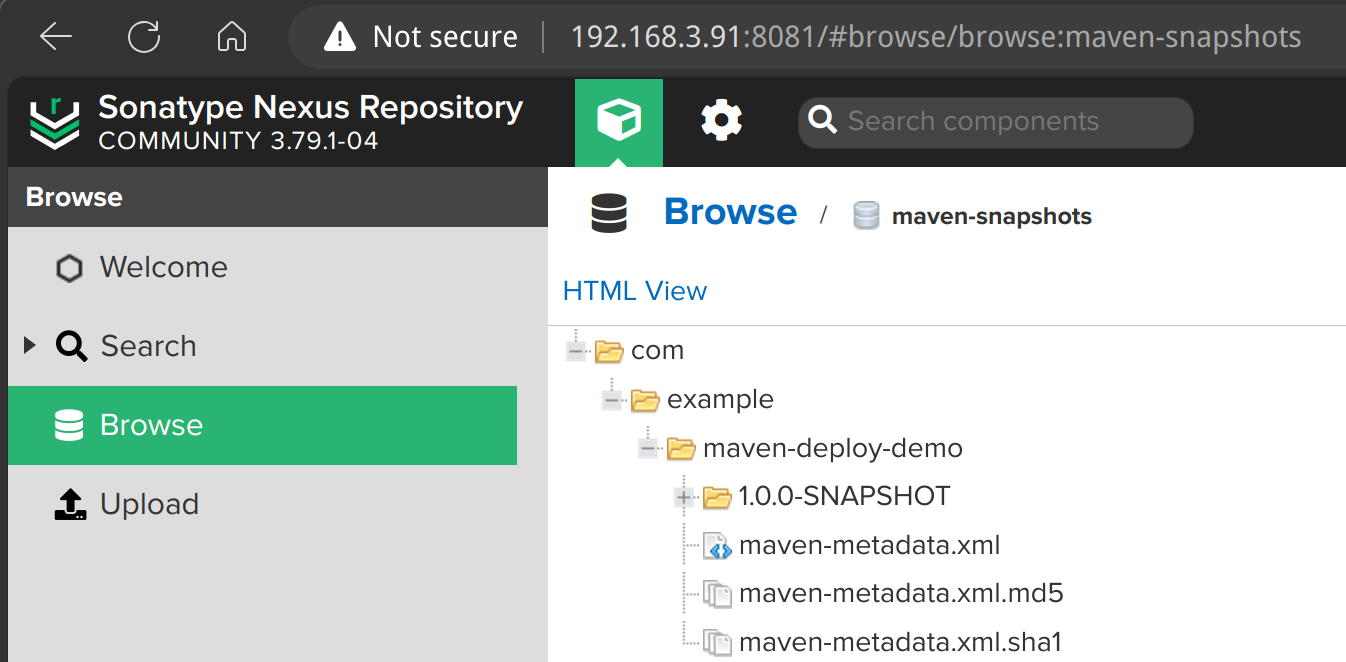This screenshot has width=1346, height=662.
Task: Click the maven-deploy-demo folder icon
Action: pos(681,449)
